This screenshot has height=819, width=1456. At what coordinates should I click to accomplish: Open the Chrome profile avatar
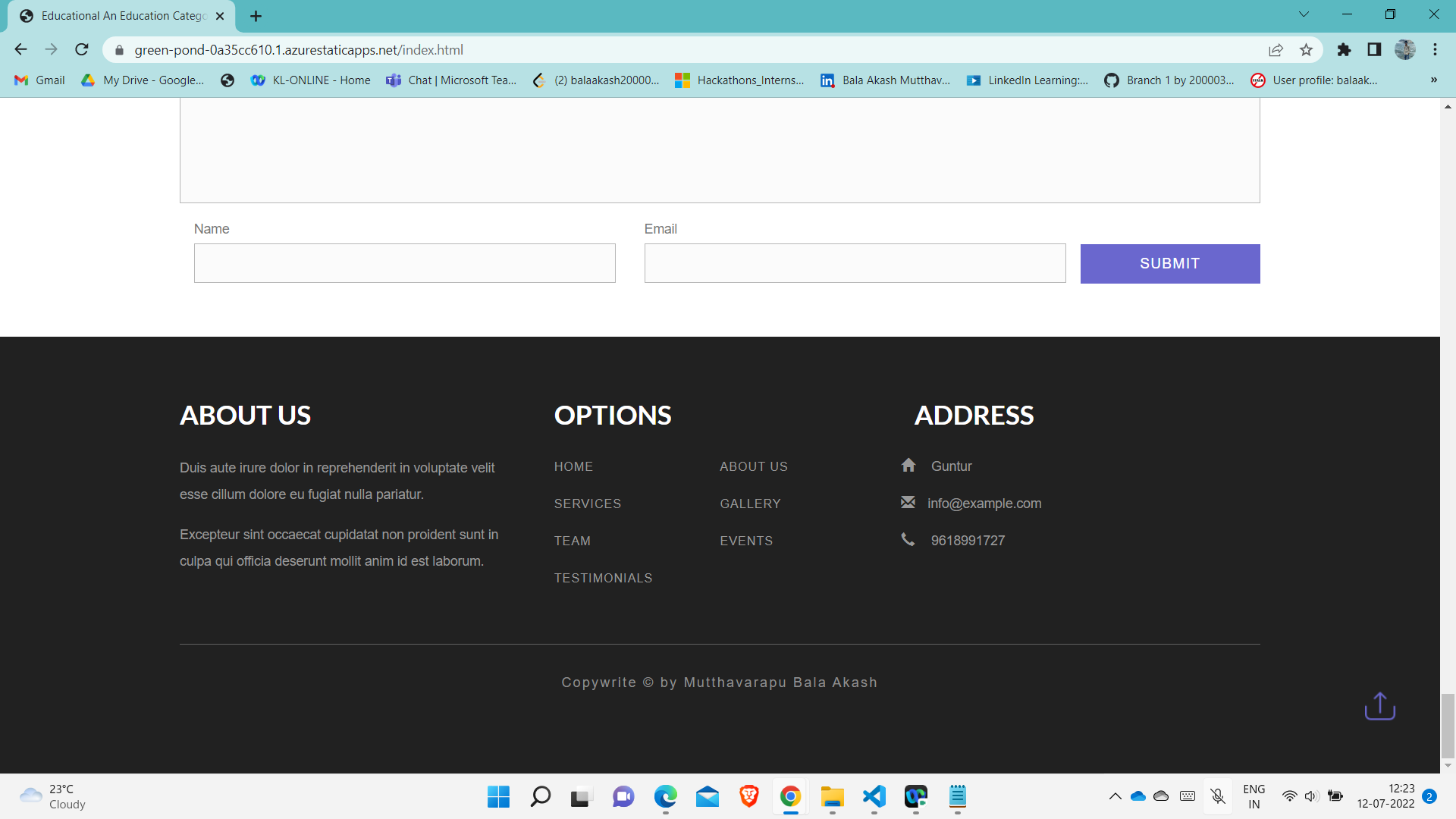pyautogui.click(x=1405, y=49)
